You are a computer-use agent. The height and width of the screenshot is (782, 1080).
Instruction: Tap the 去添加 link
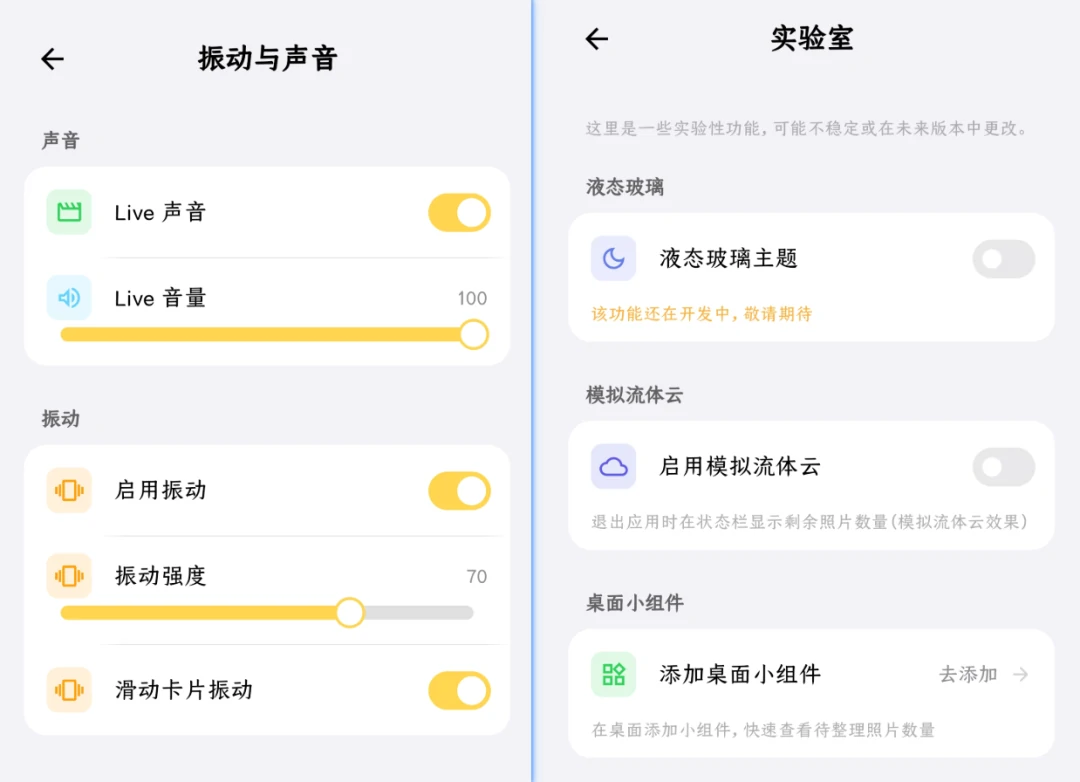click(968, 675)
